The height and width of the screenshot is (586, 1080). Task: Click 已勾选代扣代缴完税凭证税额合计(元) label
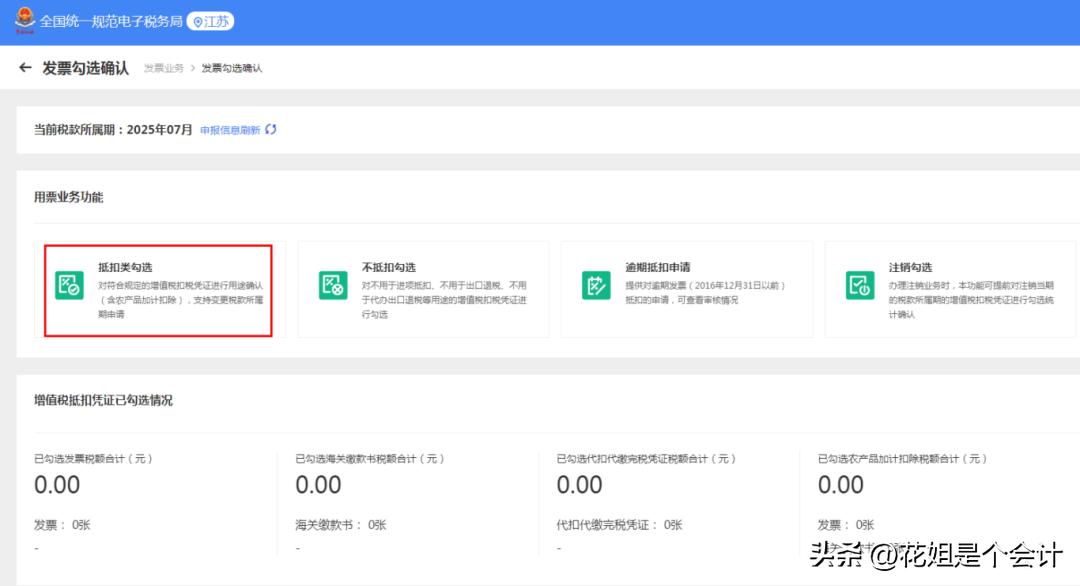pyautogui.click(x=646, y=459)
